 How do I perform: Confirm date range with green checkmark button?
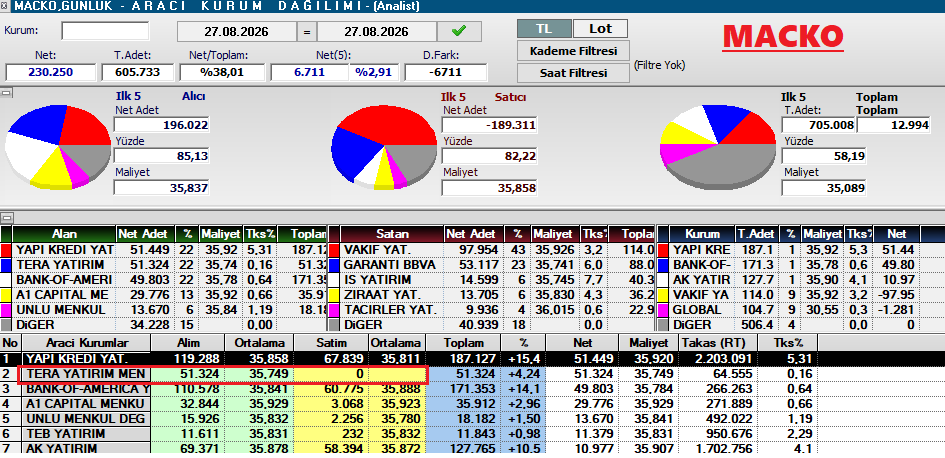tap(459, 31)
